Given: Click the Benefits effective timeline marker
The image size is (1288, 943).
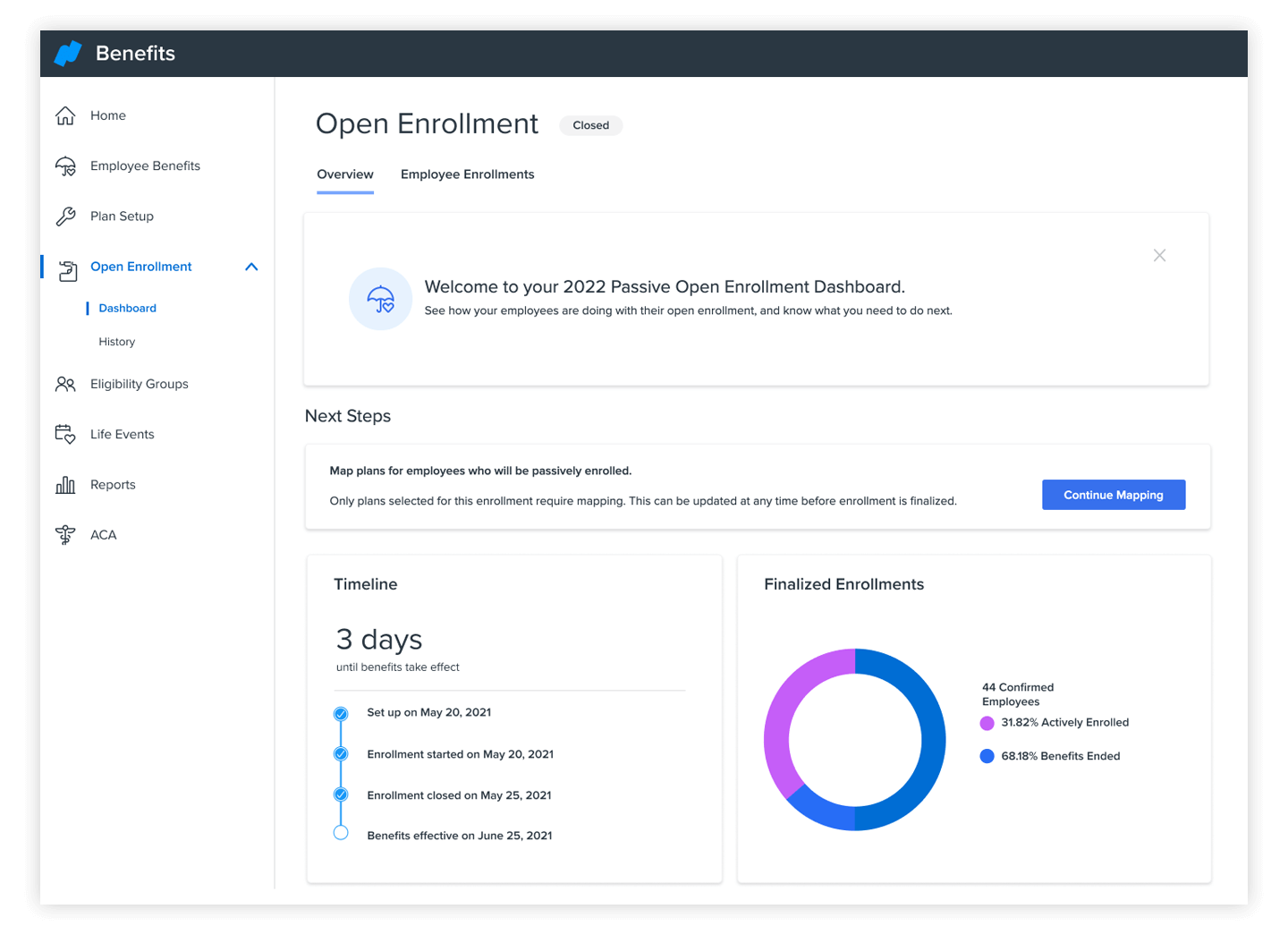Looking at the screenshot, I should pyautogui.click(x=341, y=833).
